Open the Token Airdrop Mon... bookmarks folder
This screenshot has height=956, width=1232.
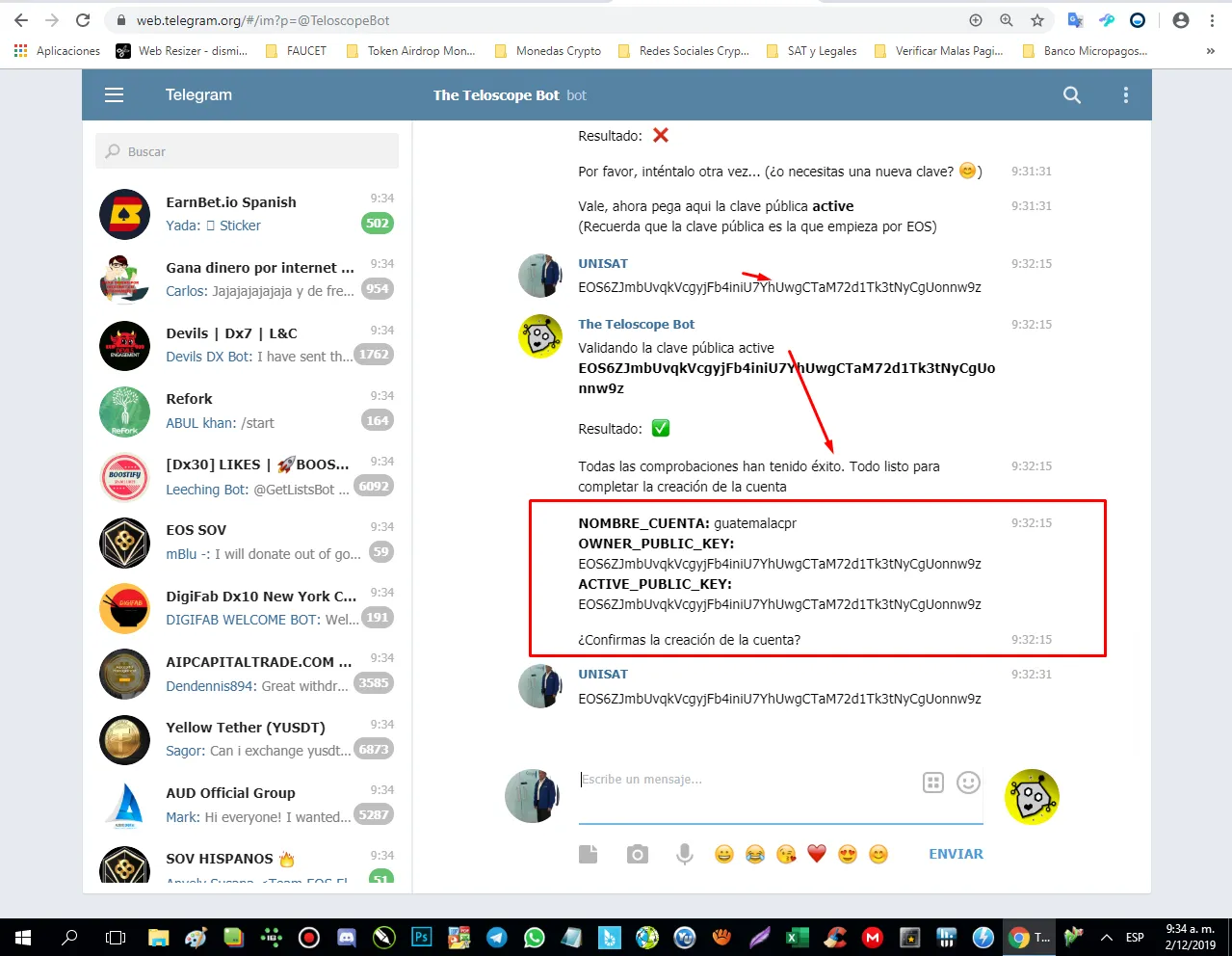pos(410,51)
